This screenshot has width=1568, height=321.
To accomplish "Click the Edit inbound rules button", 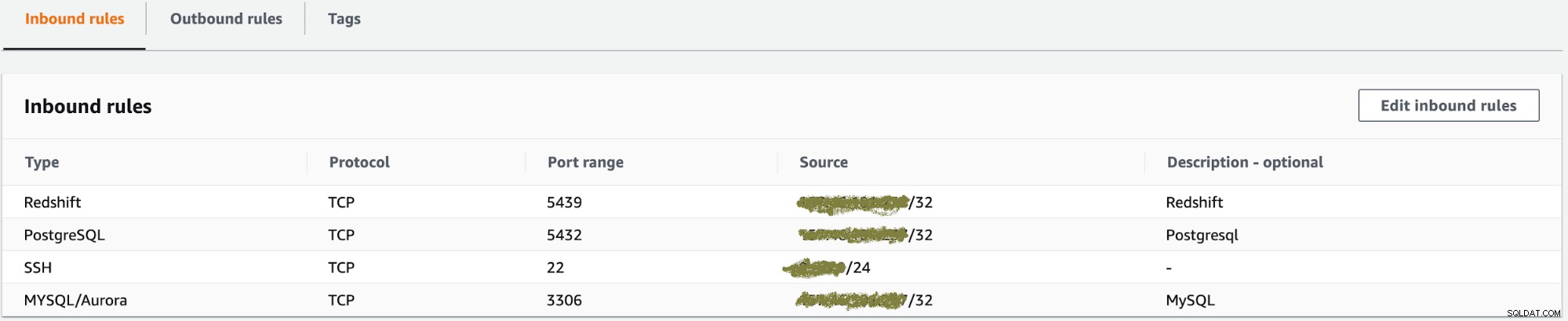I will pos(1448,106).
